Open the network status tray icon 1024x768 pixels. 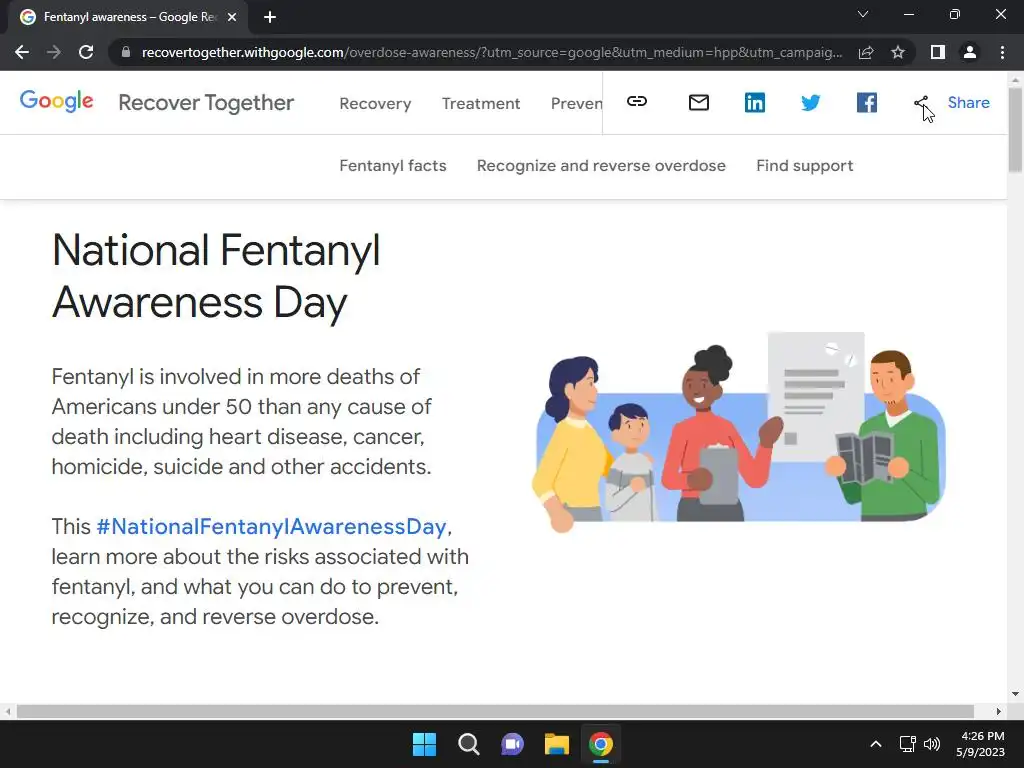[907, 744]
